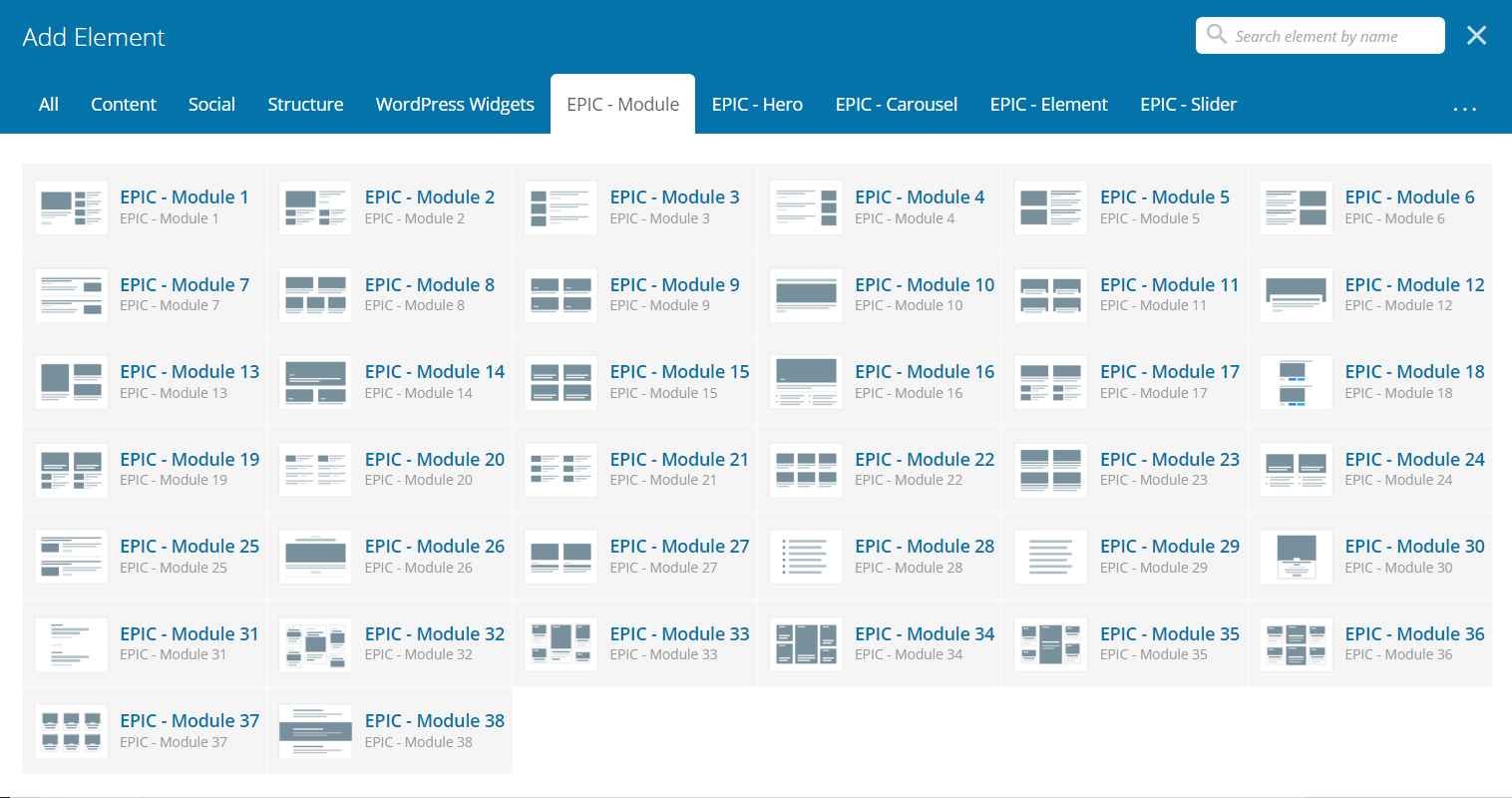Show the All elements tab
Screen dimensions: 1512x798
coord(48,105)
